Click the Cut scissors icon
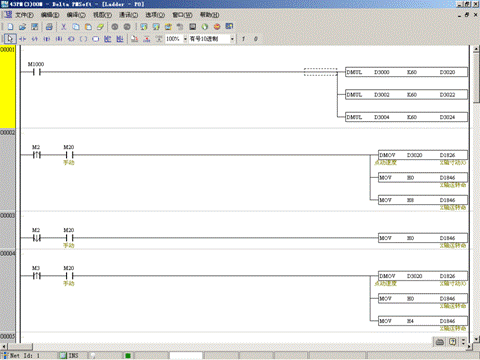 coord(64,27)
